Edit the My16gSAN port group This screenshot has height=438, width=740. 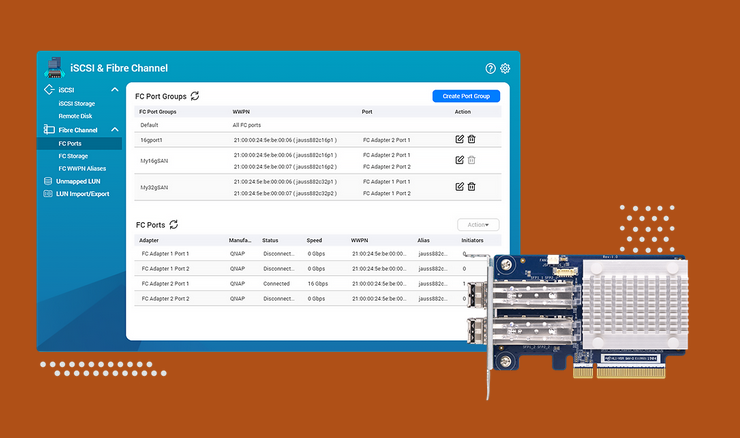[459, 160]
